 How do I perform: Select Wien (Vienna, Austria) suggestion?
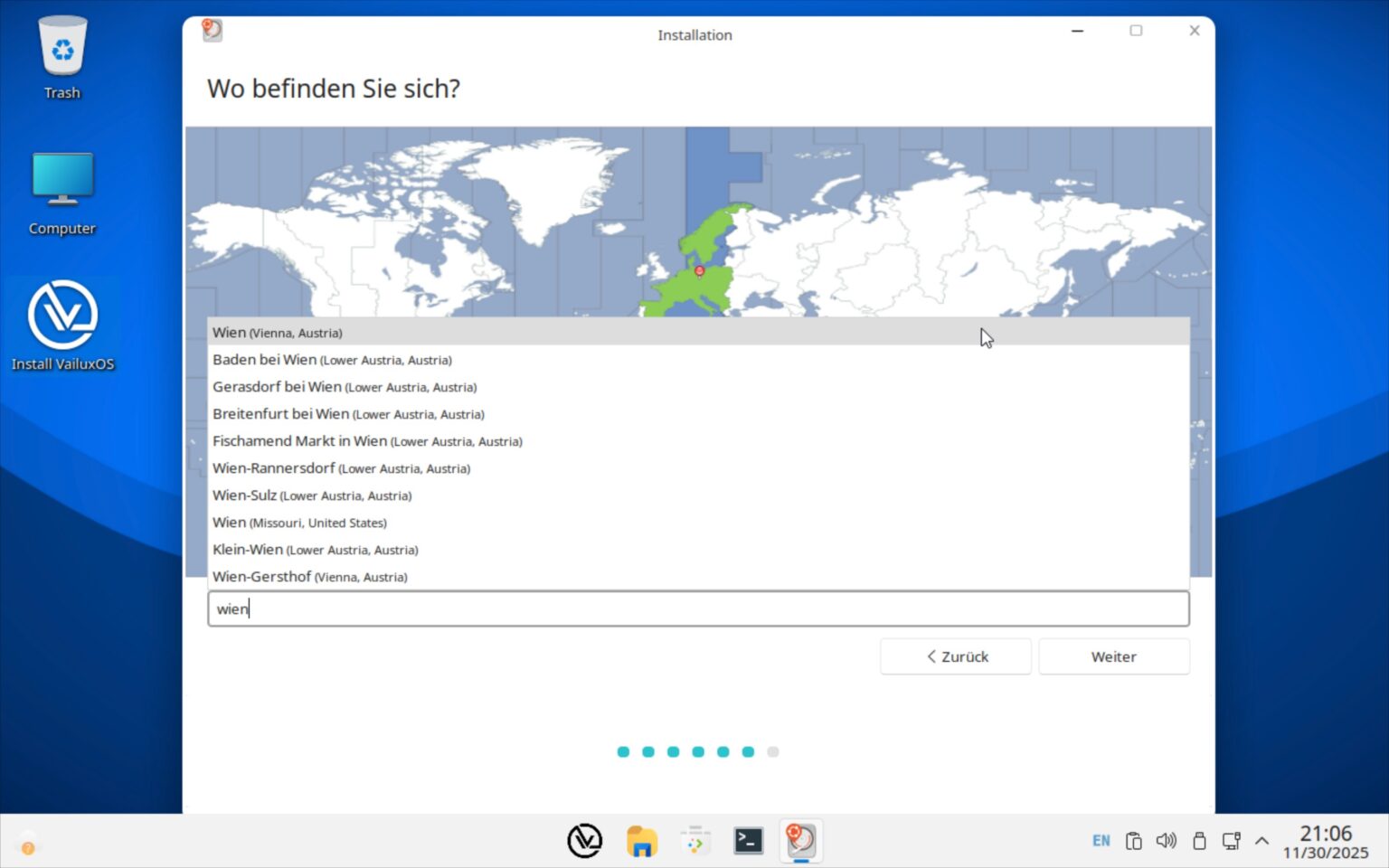pos(278,333)
